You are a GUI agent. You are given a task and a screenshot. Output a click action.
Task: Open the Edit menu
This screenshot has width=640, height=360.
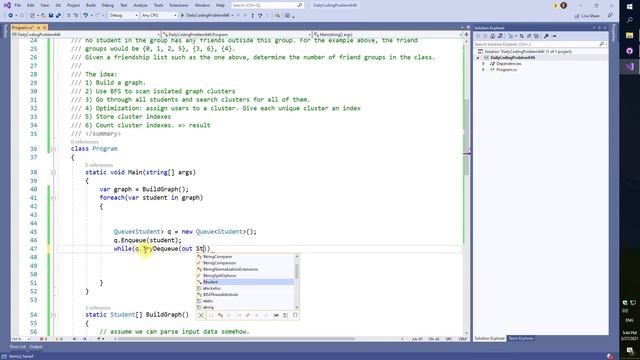coord(31,5)
